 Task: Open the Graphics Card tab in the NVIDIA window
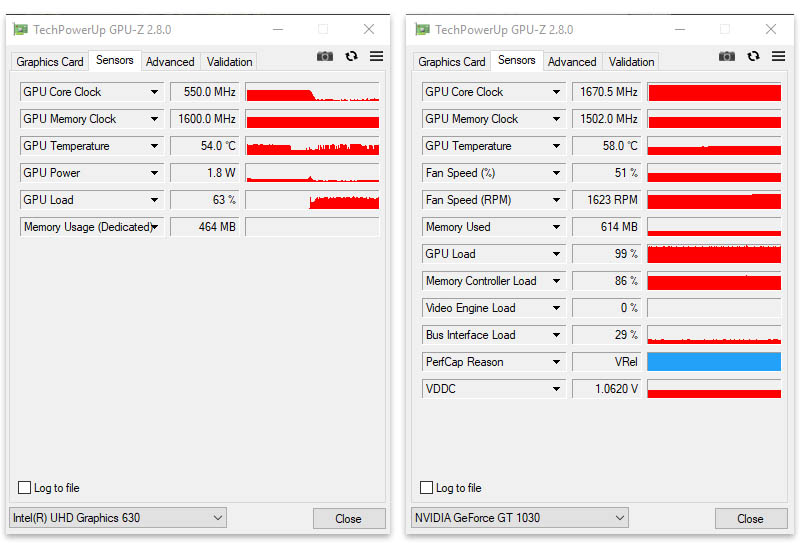[452, 62]
